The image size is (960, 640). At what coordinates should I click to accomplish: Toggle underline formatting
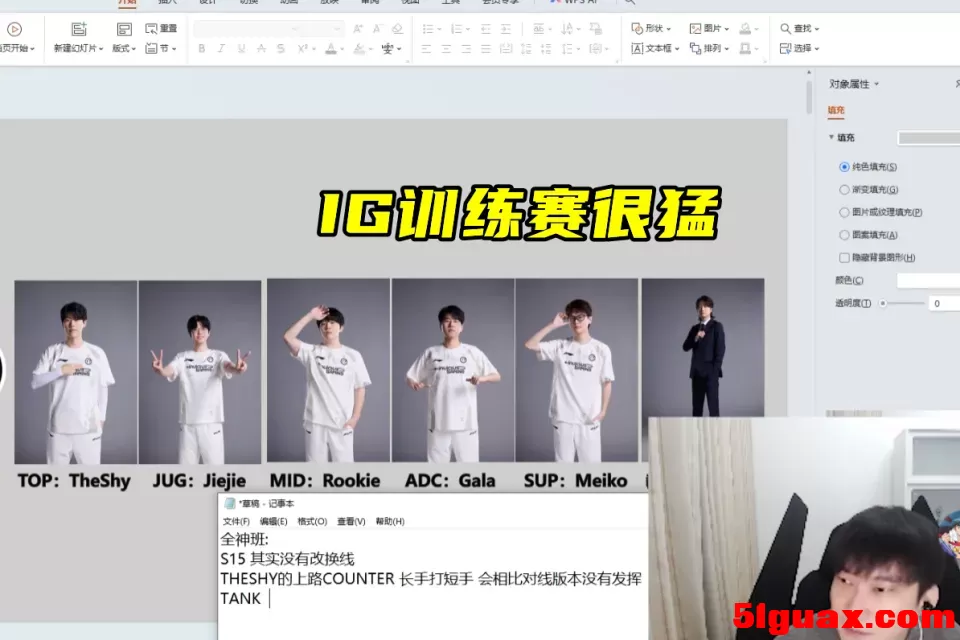[x=241, y=48]
